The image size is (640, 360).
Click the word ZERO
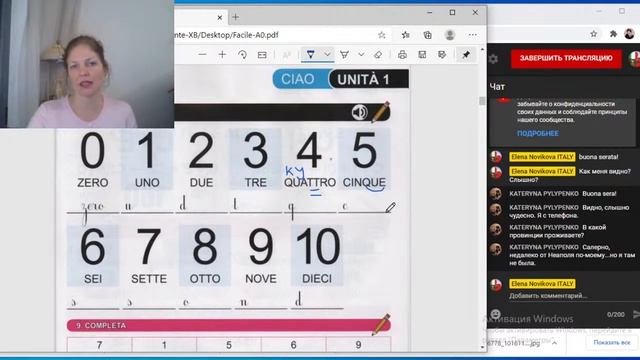pyautogui.click(x=93, y=182)
